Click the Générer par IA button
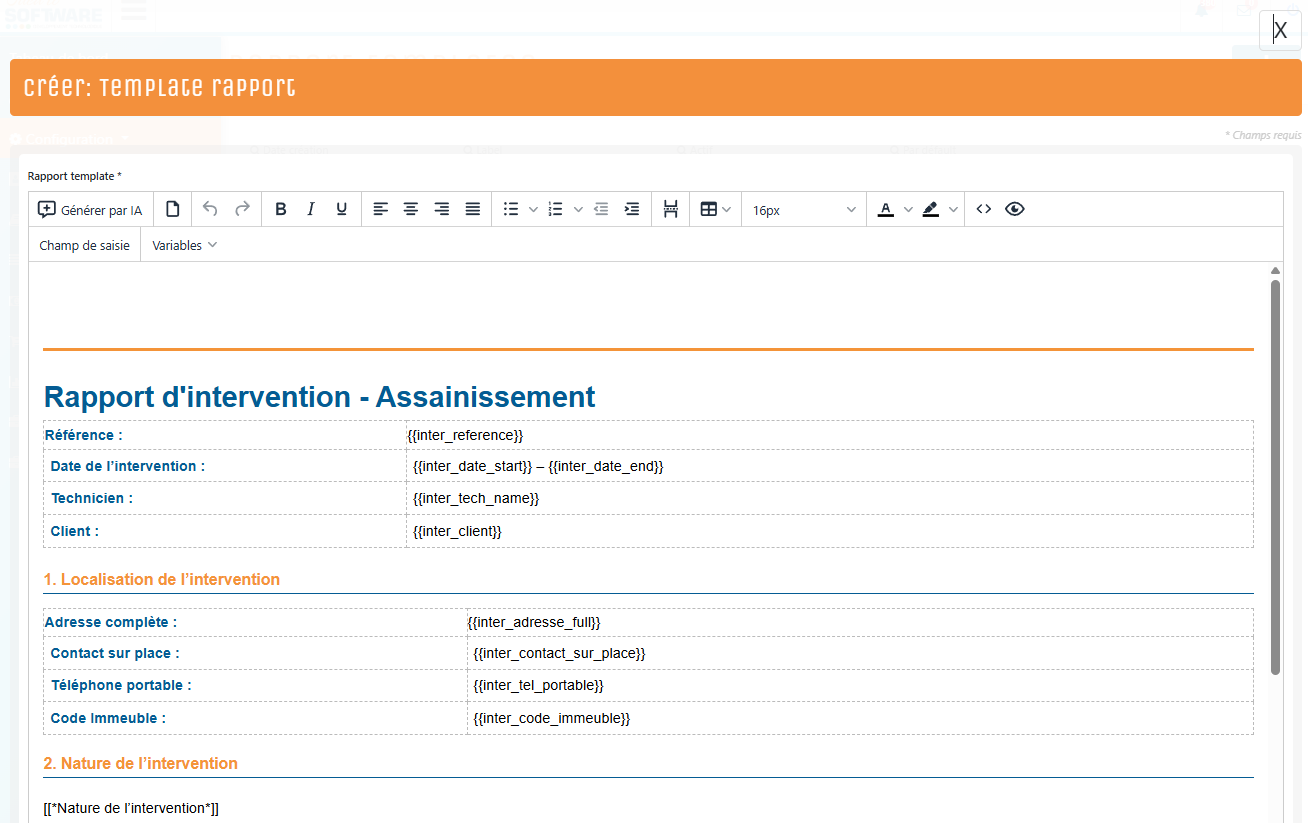The height and width of the screenshot is (823, 1308). pyautogui.click(x=90, y=210)
